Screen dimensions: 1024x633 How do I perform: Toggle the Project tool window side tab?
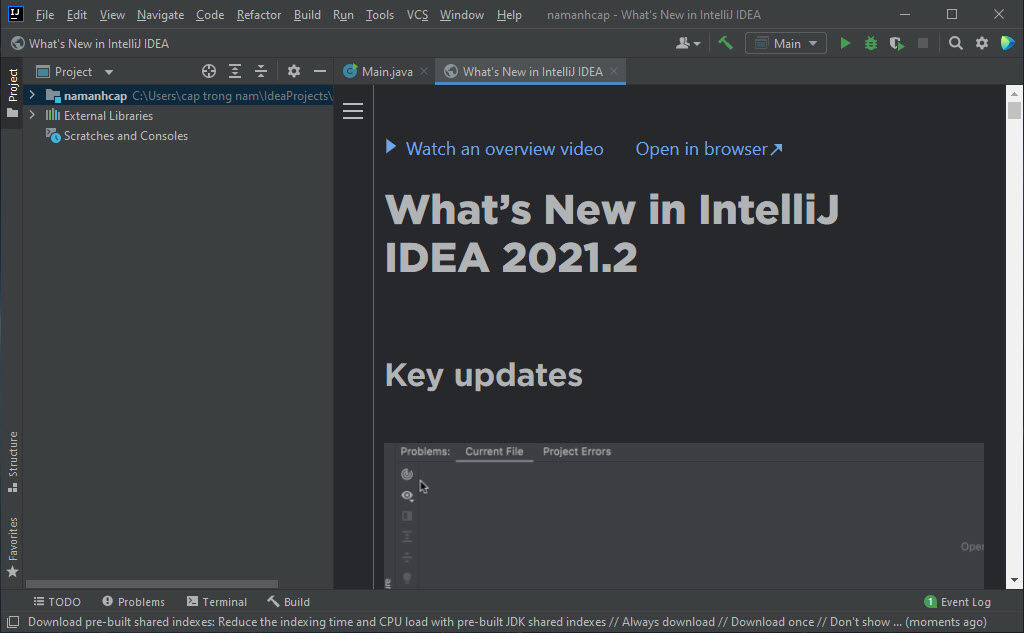pyautogui.click(x=12, y=92)
